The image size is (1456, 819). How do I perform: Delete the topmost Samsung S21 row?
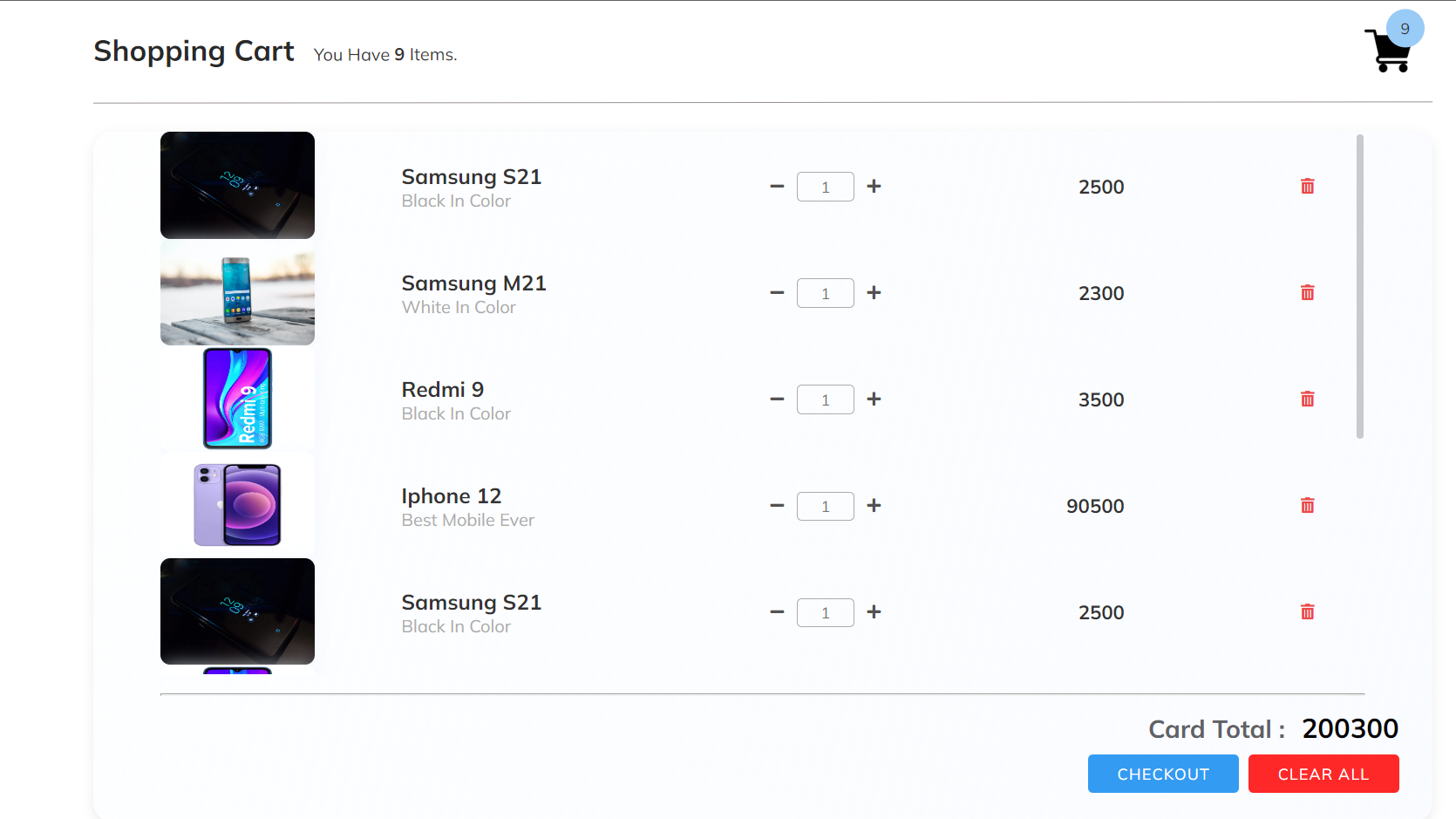[1307, 187]
